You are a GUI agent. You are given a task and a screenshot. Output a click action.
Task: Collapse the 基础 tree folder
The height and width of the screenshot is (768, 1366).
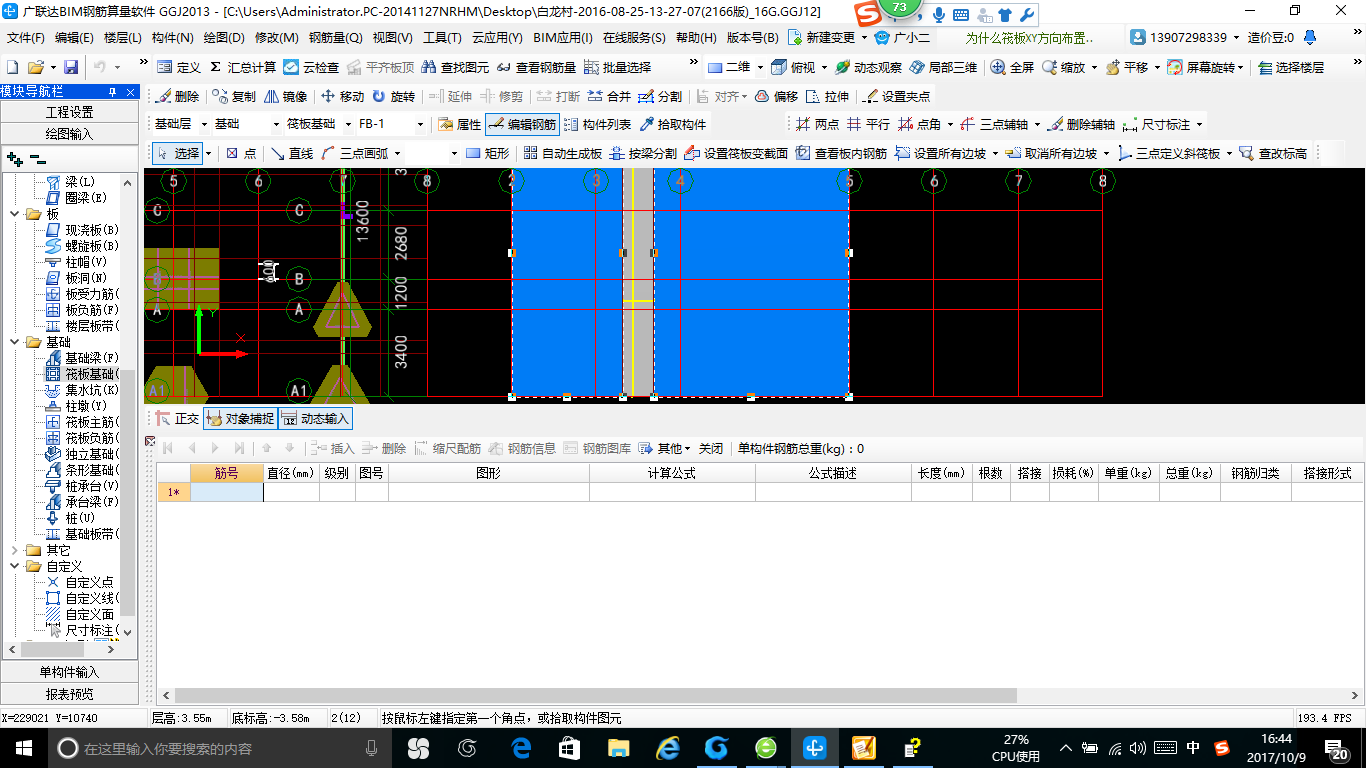coord(14,342)
